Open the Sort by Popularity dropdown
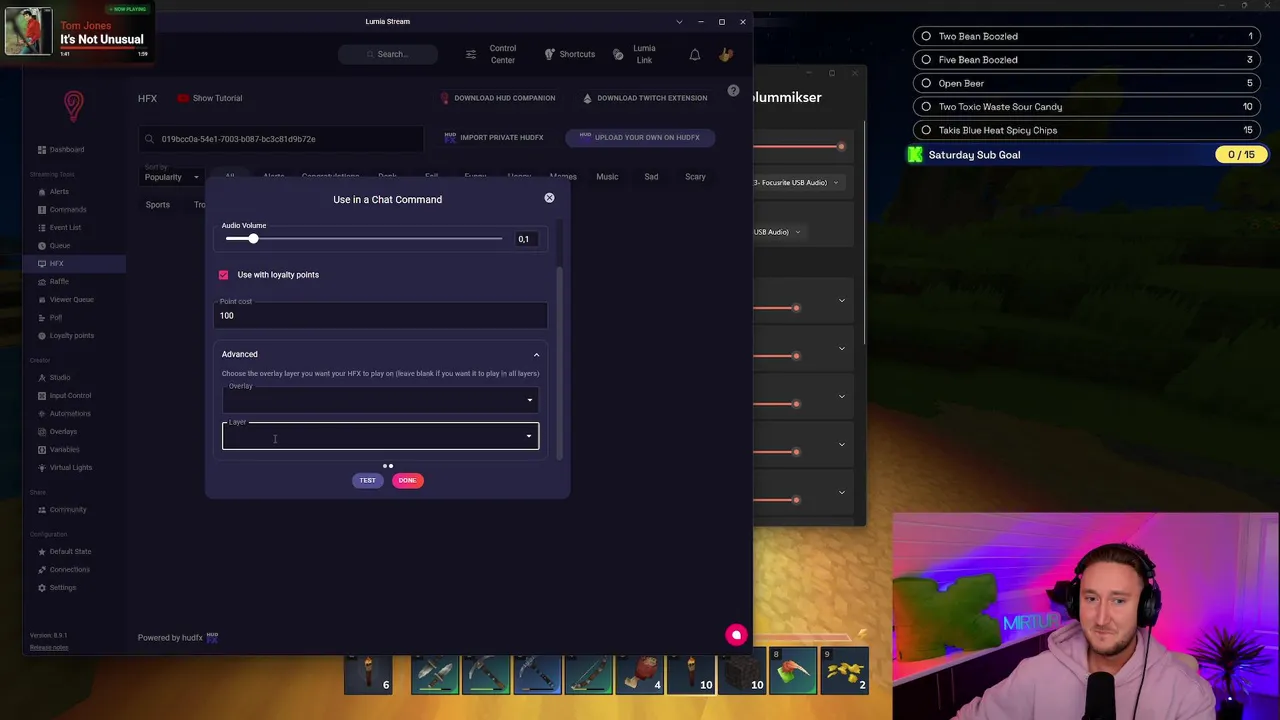The height and width of the screenshot is (720, 1280). (x=172, y=177)
